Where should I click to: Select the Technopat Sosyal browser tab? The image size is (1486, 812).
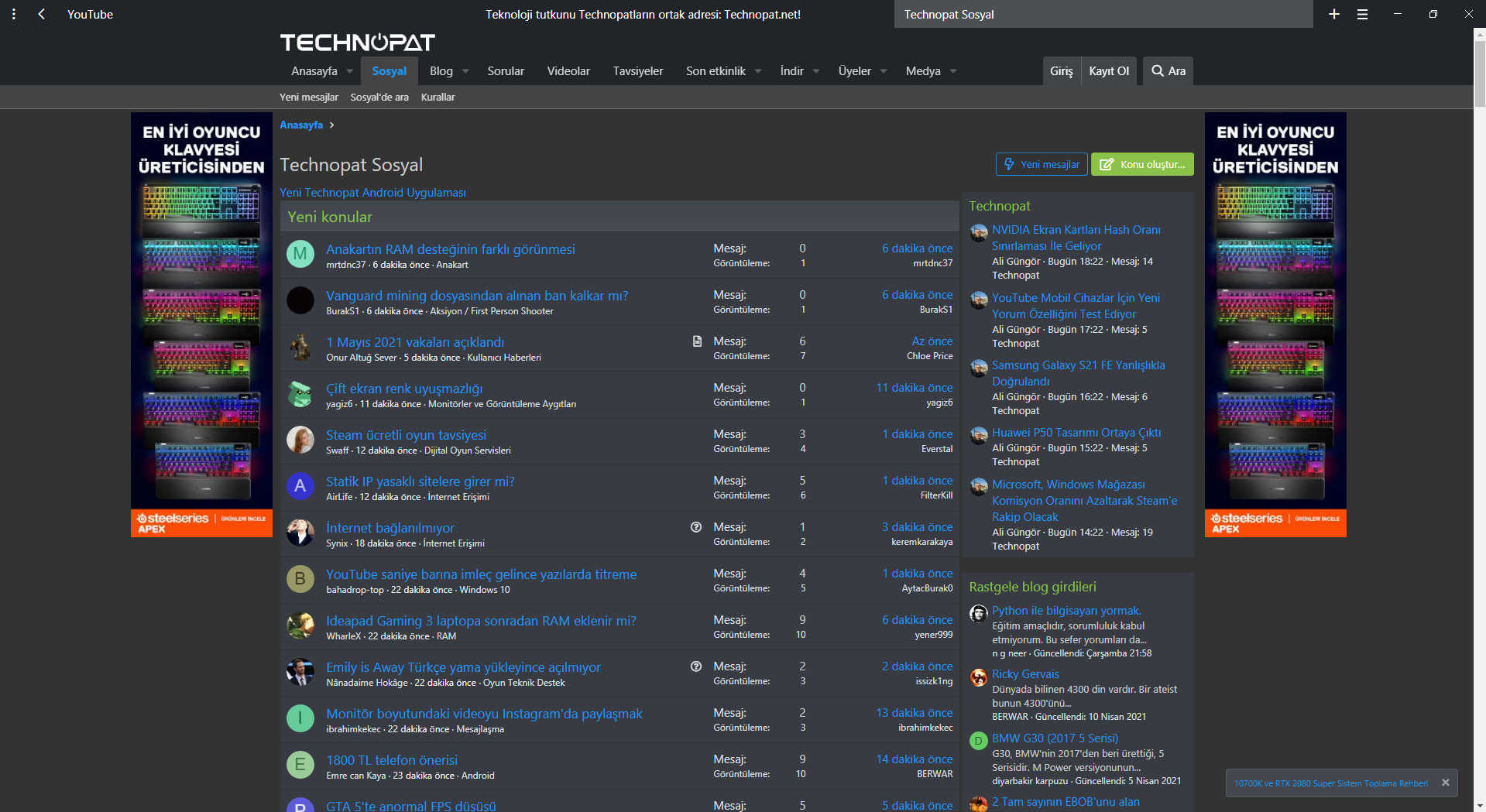pyautogui.click(x=1103, y=14)
